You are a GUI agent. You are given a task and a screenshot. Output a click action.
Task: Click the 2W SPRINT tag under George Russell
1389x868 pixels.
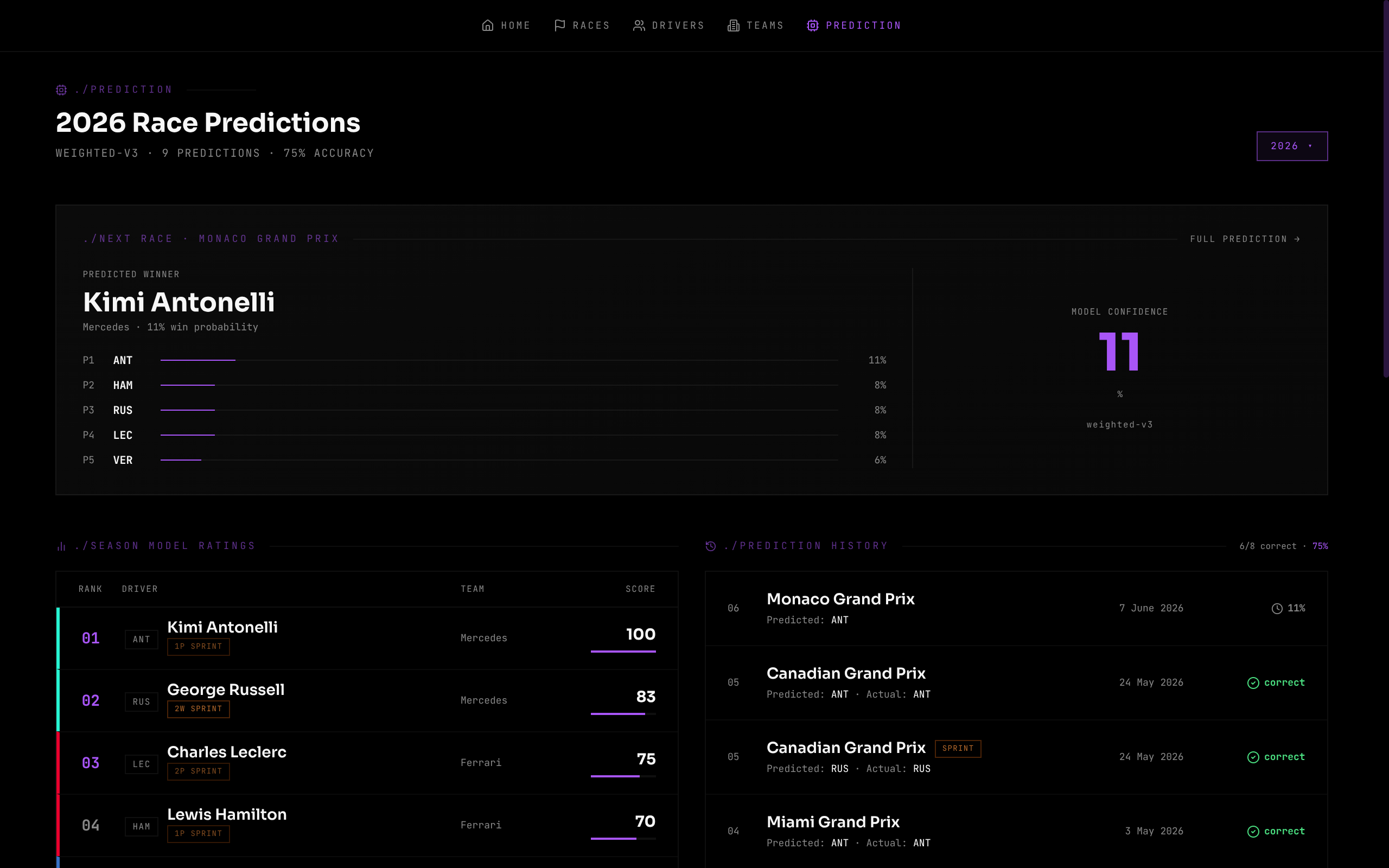pyautogui.click(x=198, y=709)
